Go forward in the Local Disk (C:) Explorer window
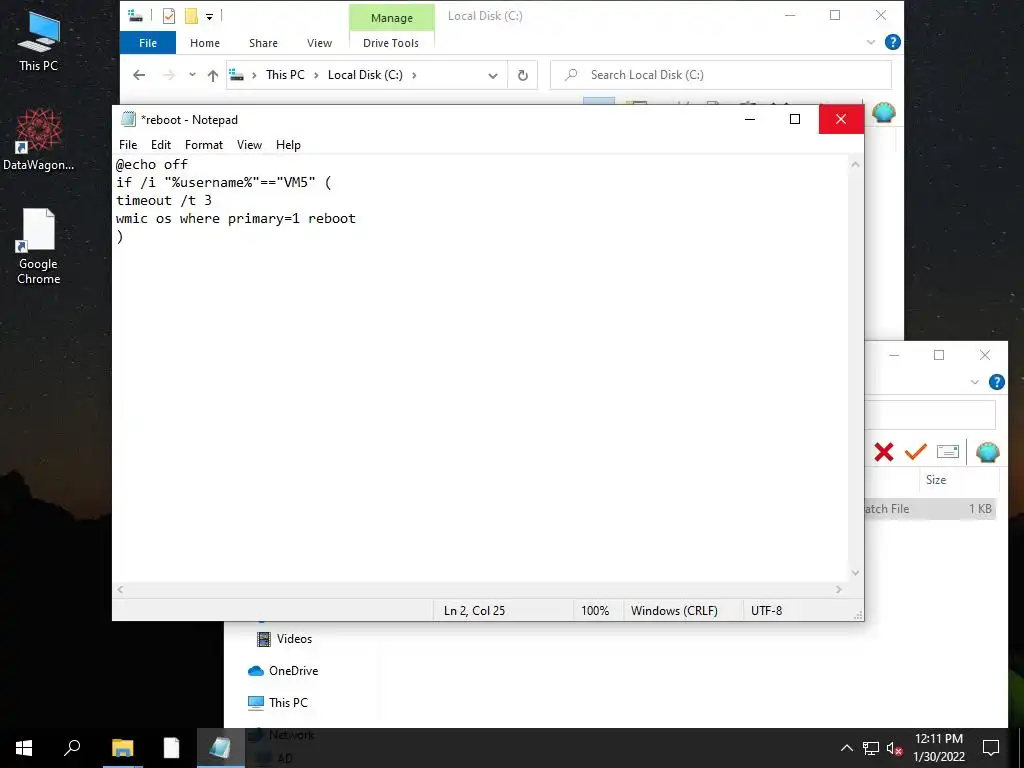This screenshot has width=1024, height=768. click(x=168, y=75)
